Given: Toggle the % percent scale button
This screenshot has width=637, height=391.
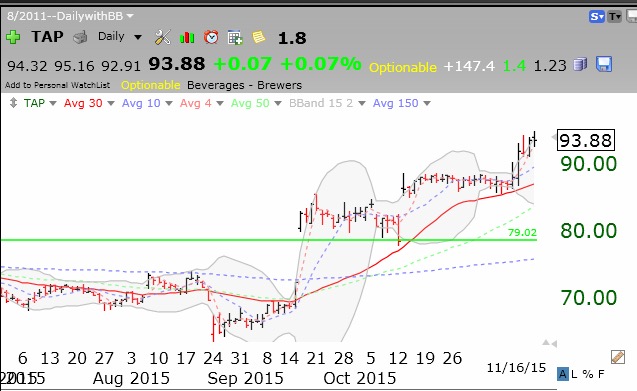Looking at the screenshot, I should [x=587, y=374].
